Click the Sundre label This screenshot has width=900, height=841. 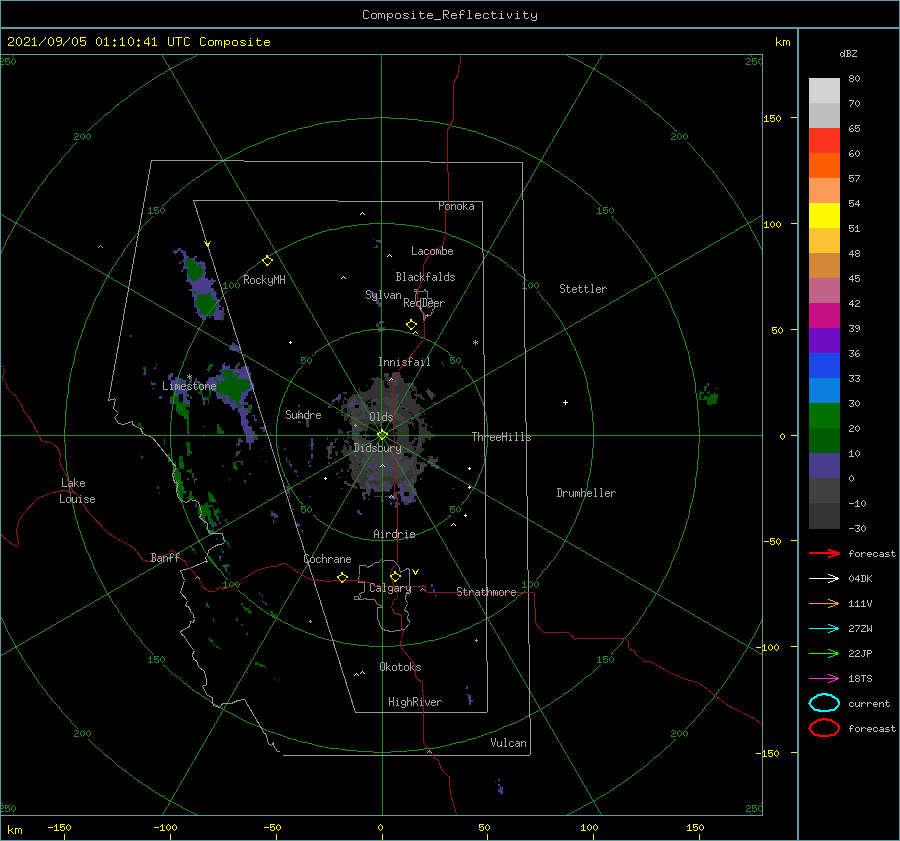[x=303, y=414]
